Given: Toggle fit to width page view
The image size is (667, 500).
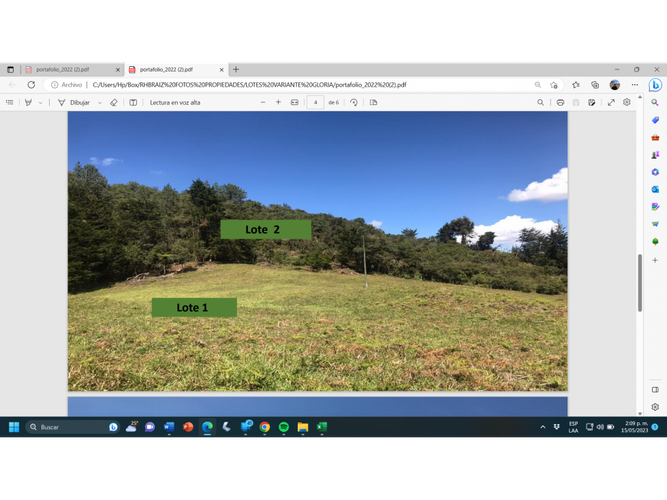Looking at the screenshot, I should click(294, 103).
